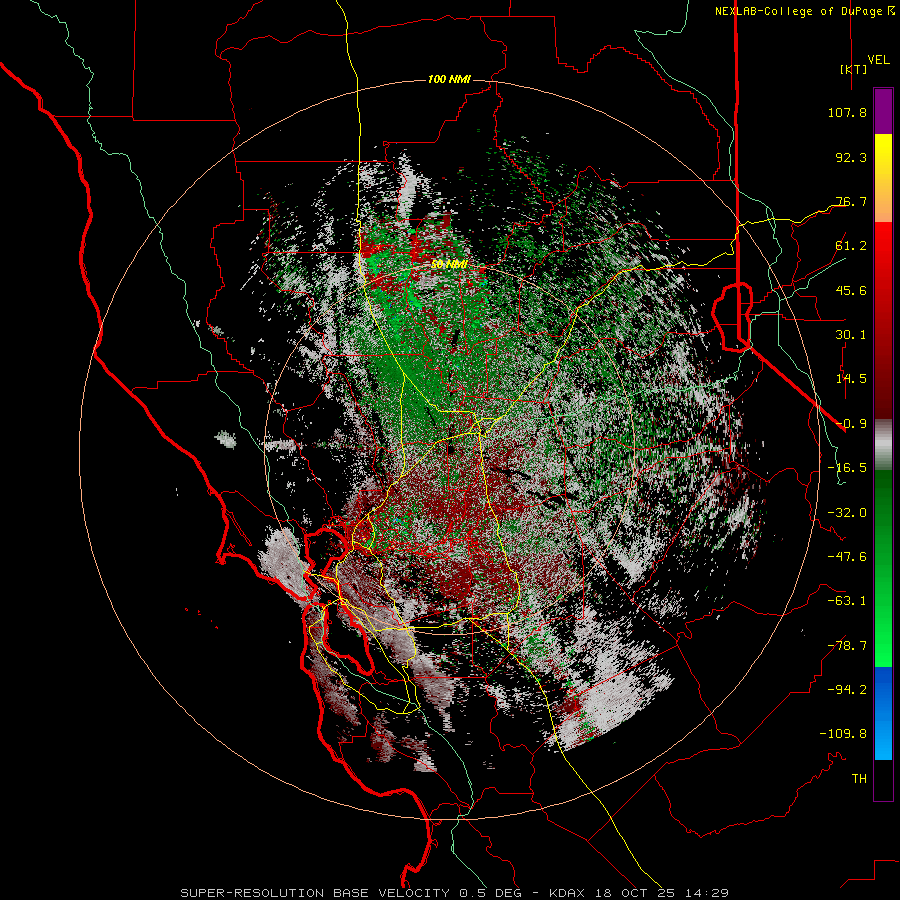Select the gray segment of the color bar
This screenshot has width=900, height=900.
point(883,445)
